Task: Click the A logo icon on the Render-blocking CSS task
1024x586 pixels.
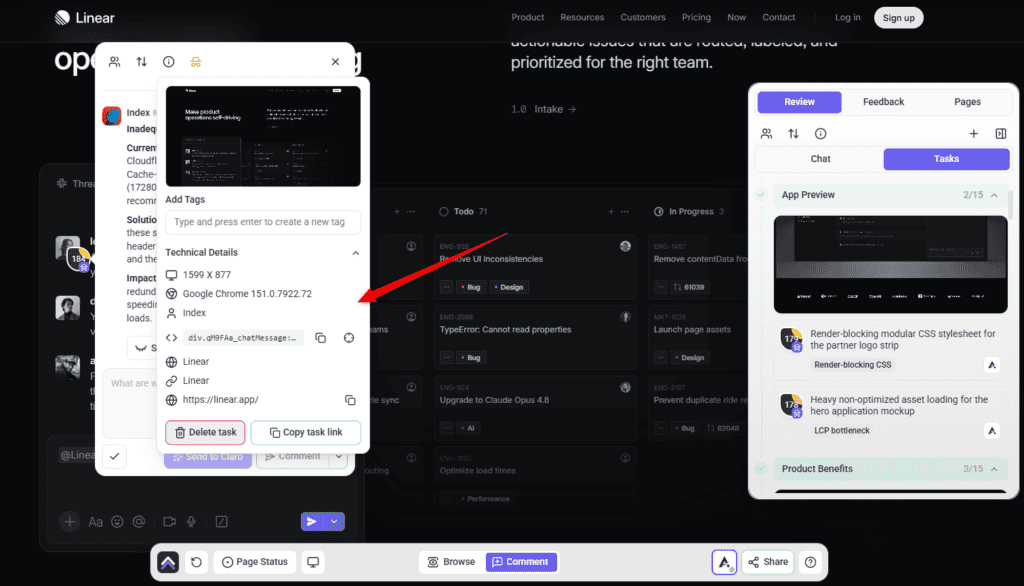Action: [991, 365]
